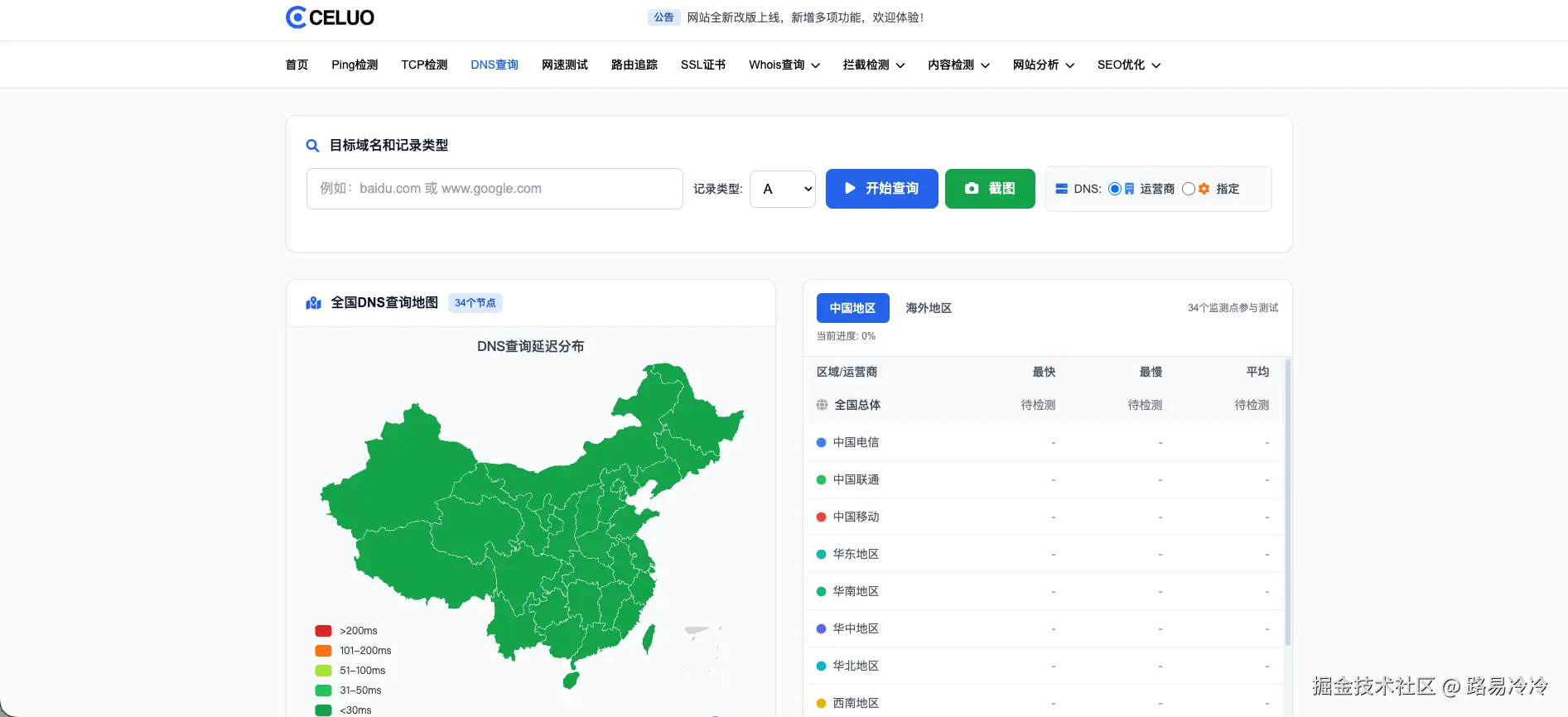Click the dark green <30ms legend swatch

(x=324, y=710)
